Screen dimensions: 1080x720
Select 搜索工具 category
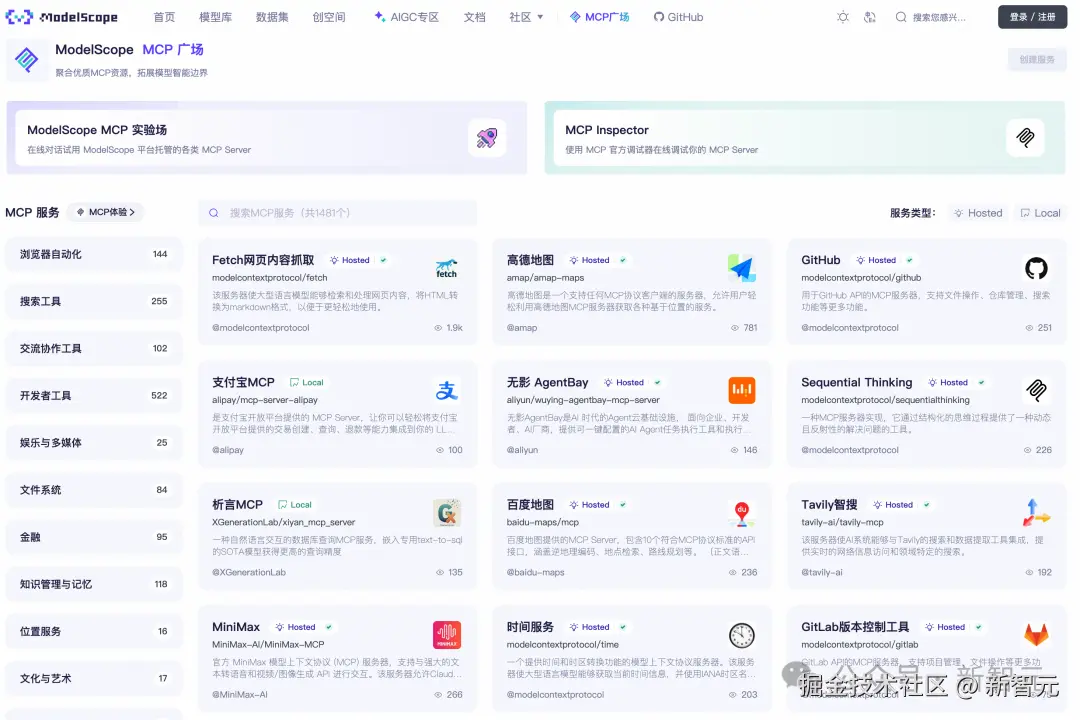coord(94,301)
